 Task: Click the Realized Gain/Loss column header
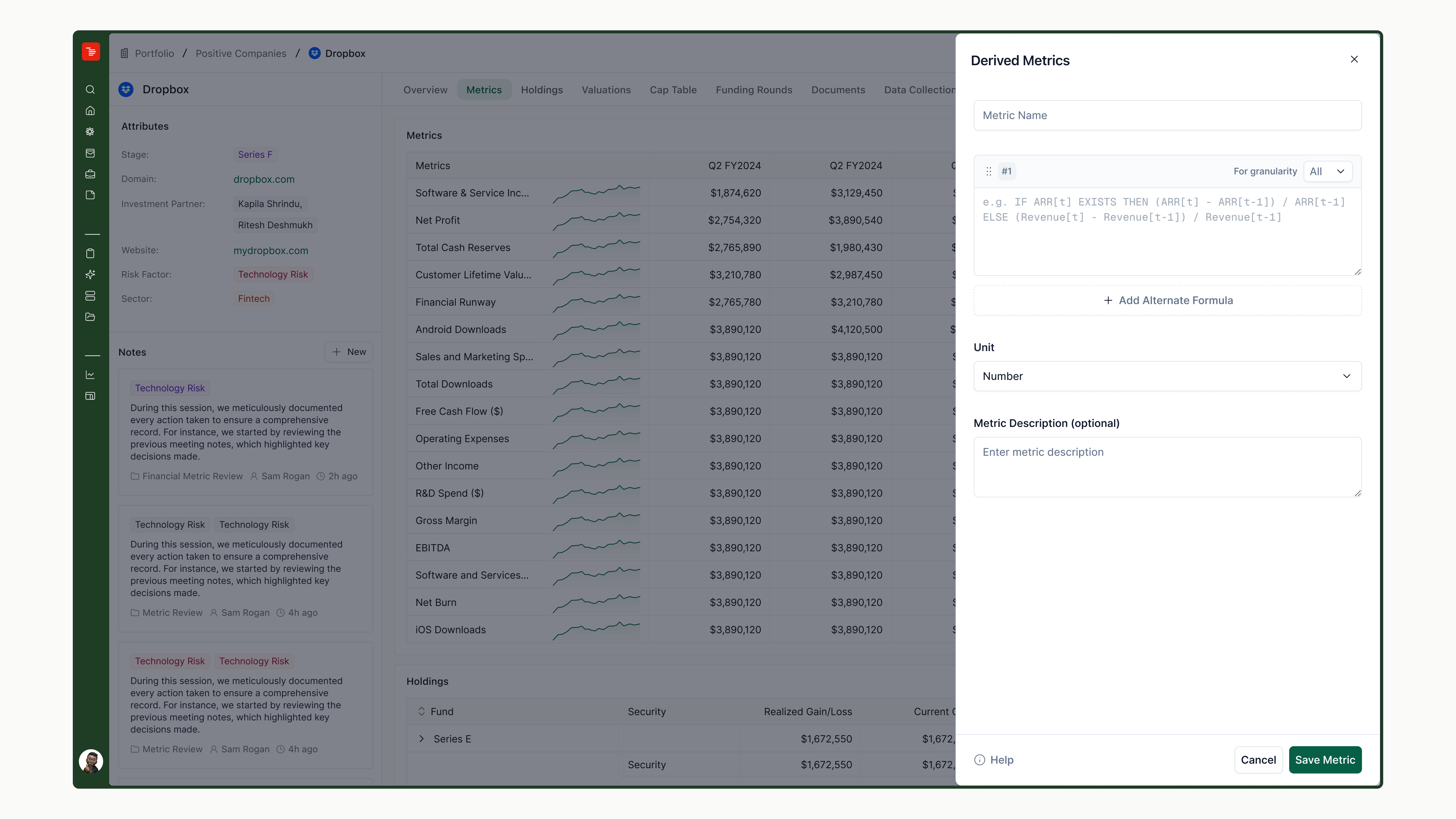[808, 712]
